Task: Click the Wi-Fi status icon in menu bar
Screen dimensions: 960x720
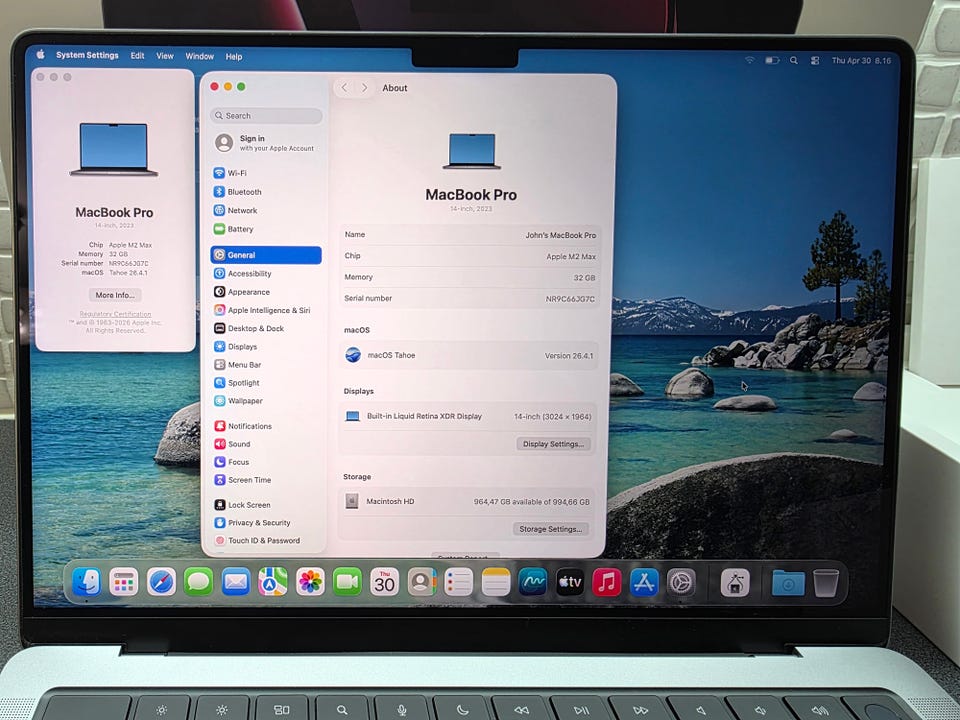Action: [x=750, y=60]
